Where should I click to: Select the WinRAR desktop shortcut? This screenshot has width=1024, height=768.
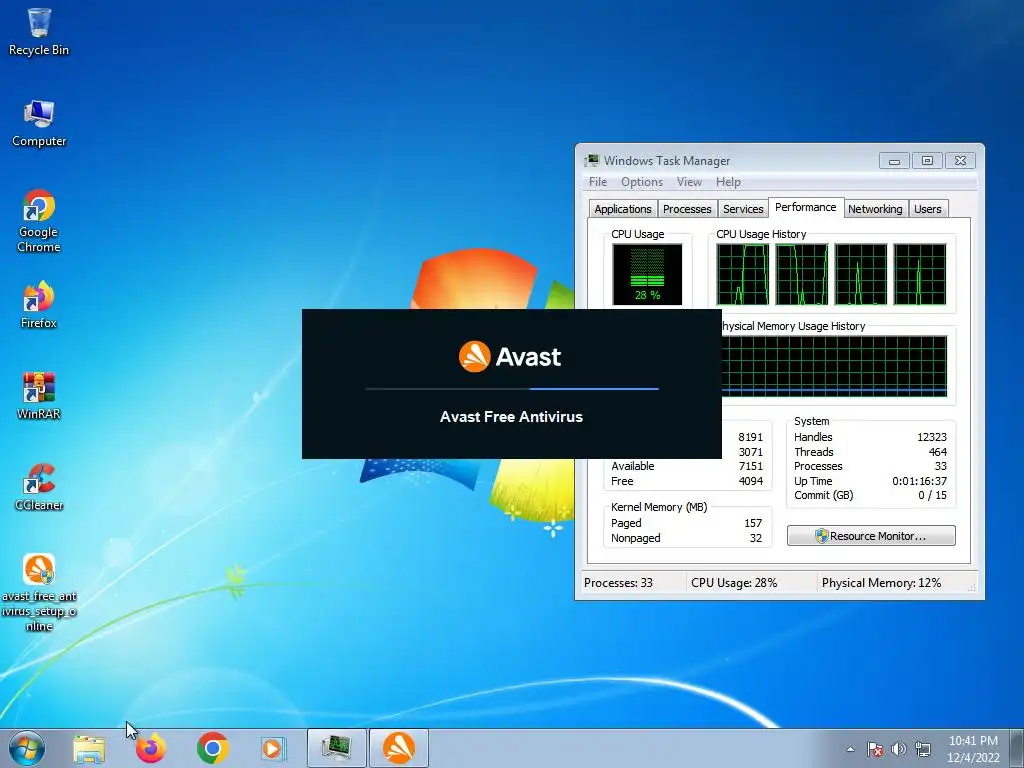click(39, 396)
